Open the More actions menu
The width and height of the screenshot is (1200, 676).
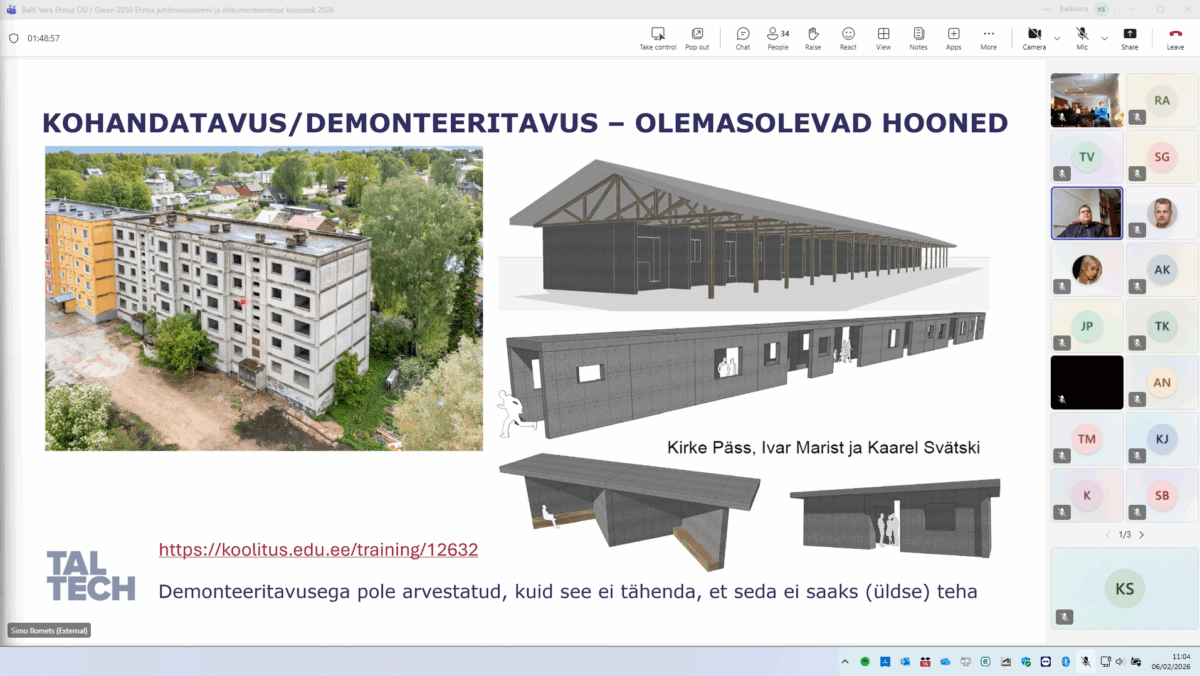[x=988, y=38]
